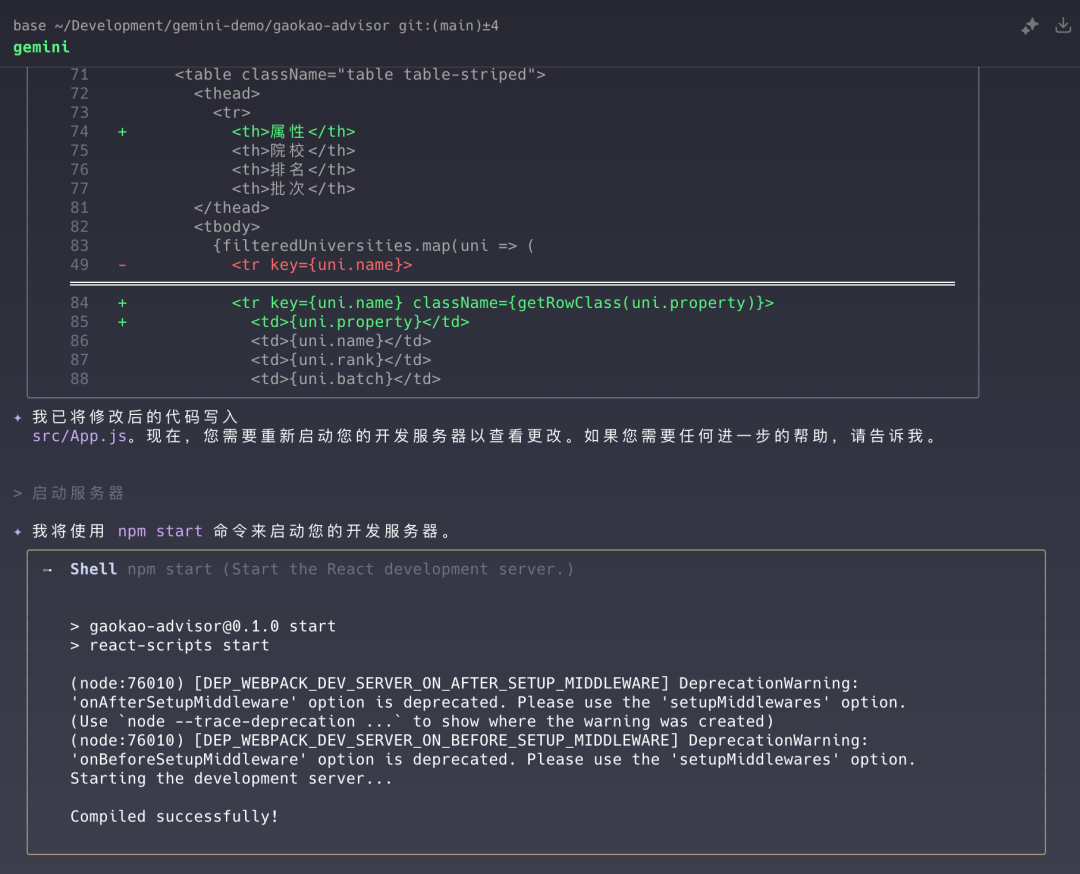
Task: Click the '<td>{uni.batch}</td>' line
Action: [x=346, y=379]
